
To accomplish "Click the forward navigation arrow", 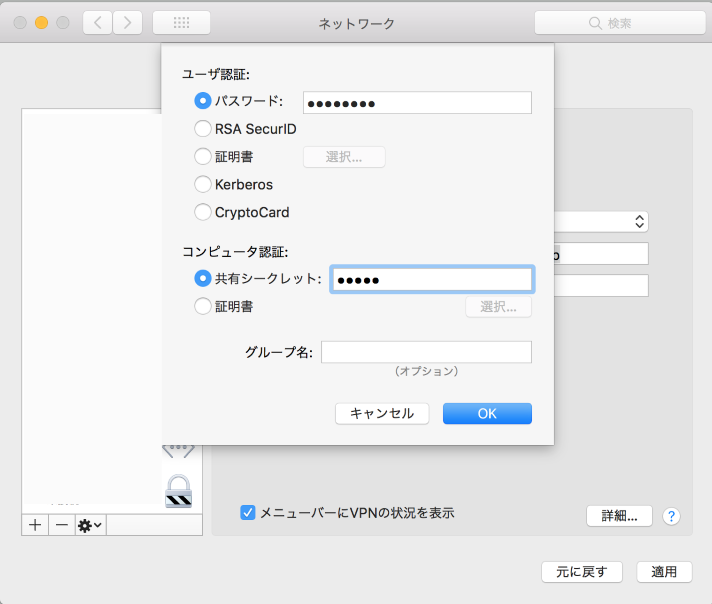I will [x=127, y=23].
